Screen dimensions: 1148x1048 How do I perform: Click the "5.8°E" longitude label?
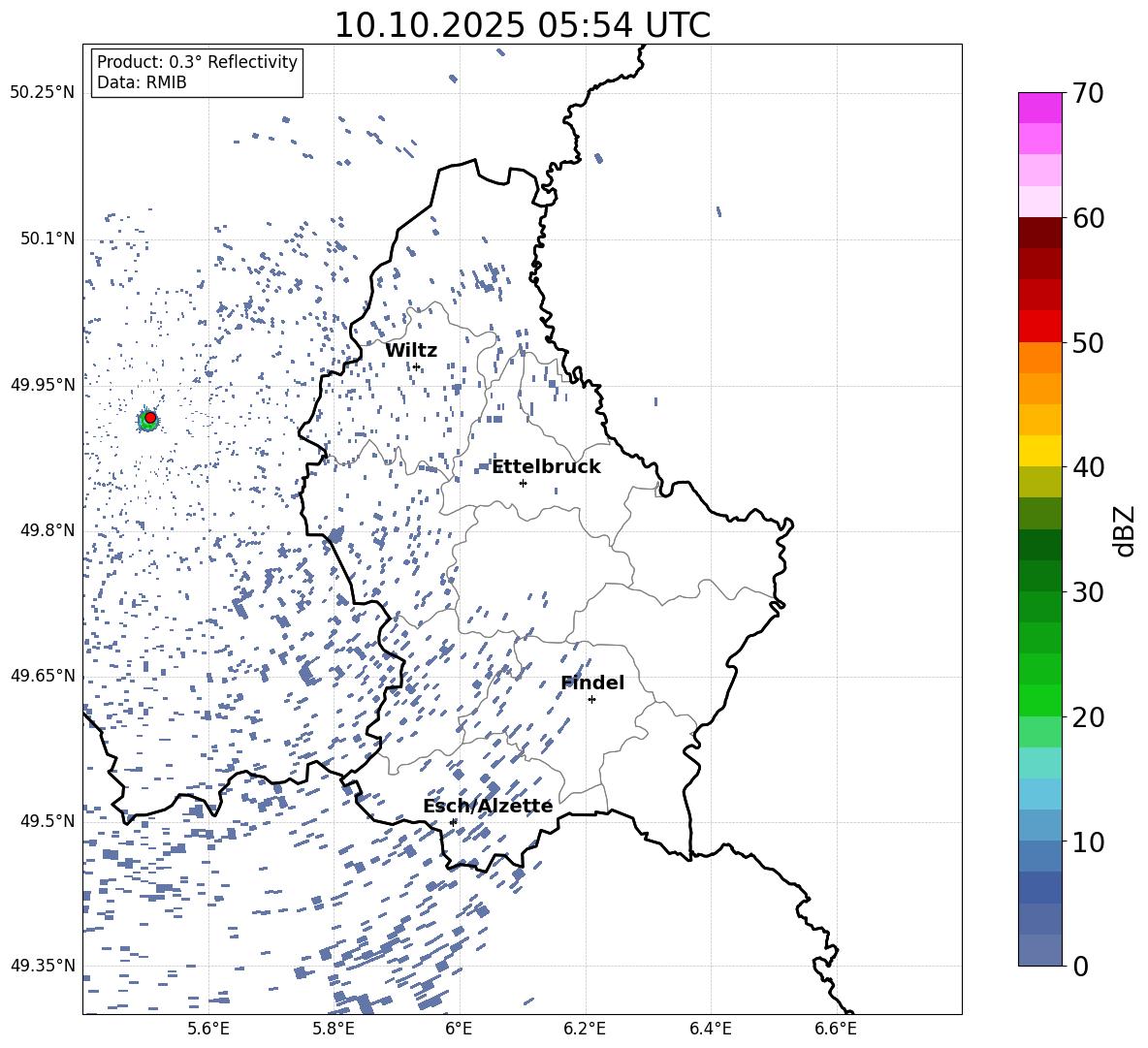pos(334,1029)
